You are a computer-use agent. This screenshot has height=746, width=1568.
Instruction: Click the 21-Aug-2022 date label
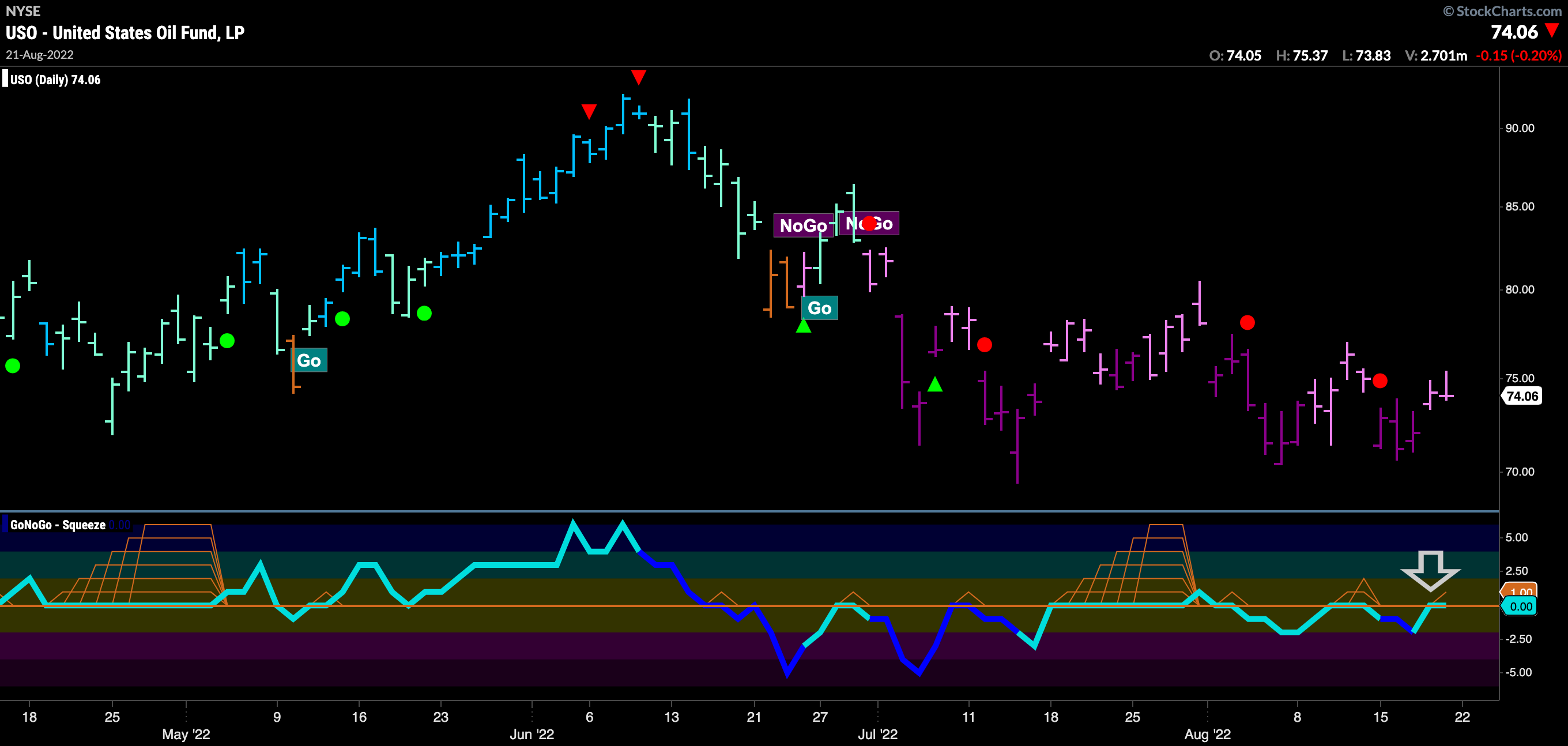[40, 55]
